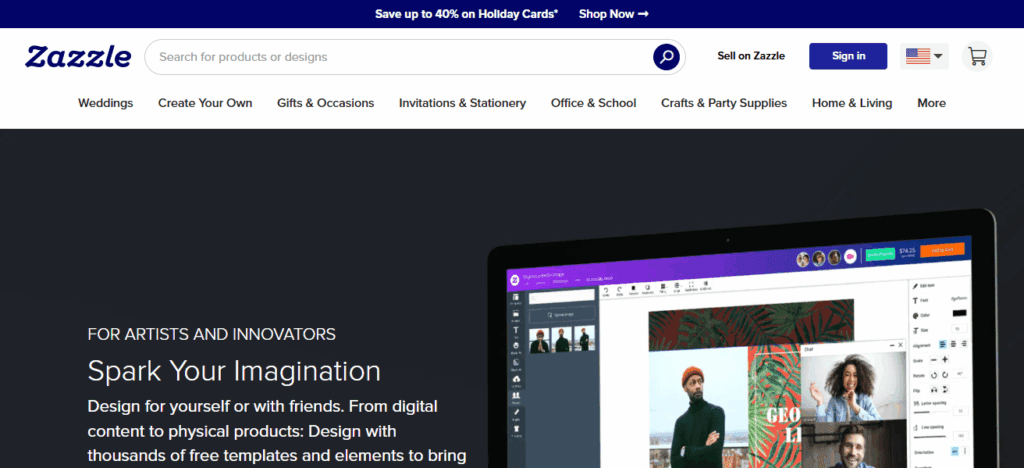Screen dimensions: 1024x468
Task: Expand the Weddings menu
Action: tap(105, 103)
